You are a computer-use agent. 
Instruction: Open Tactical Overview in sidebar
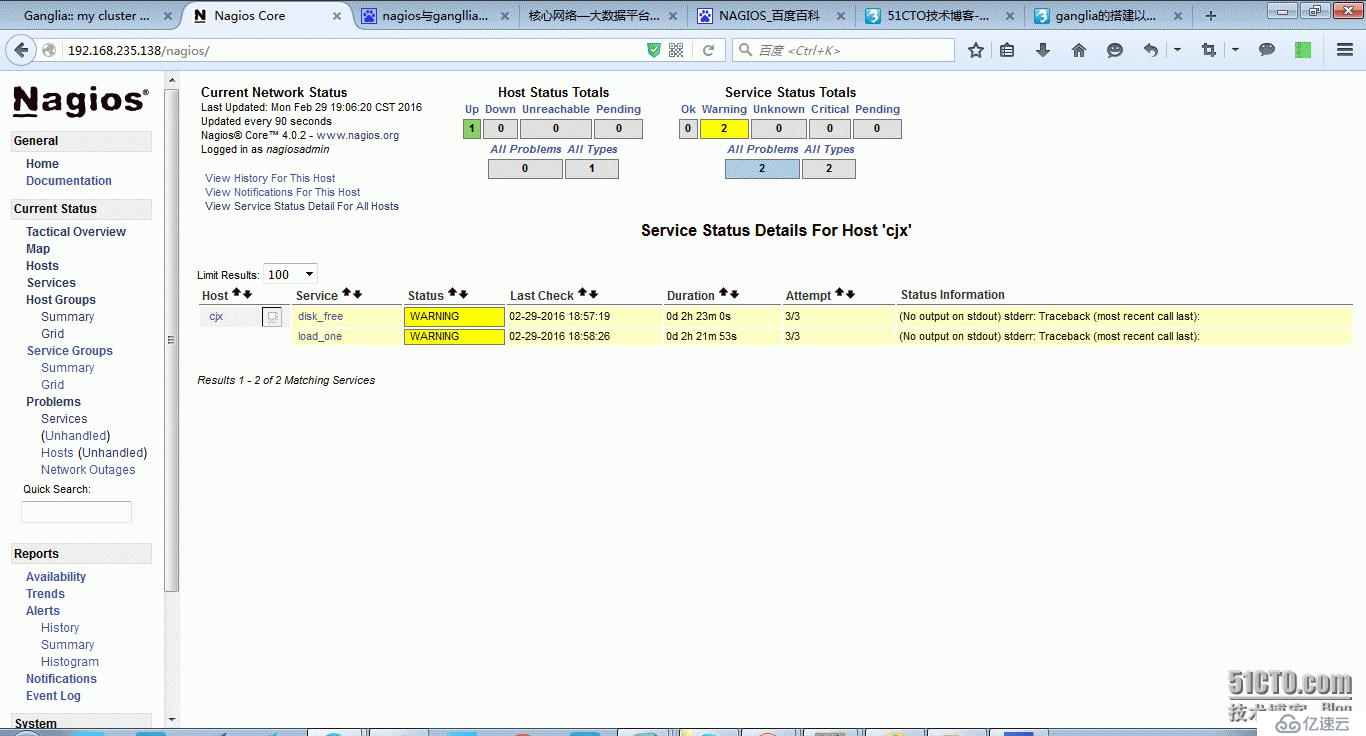point(76,232)
